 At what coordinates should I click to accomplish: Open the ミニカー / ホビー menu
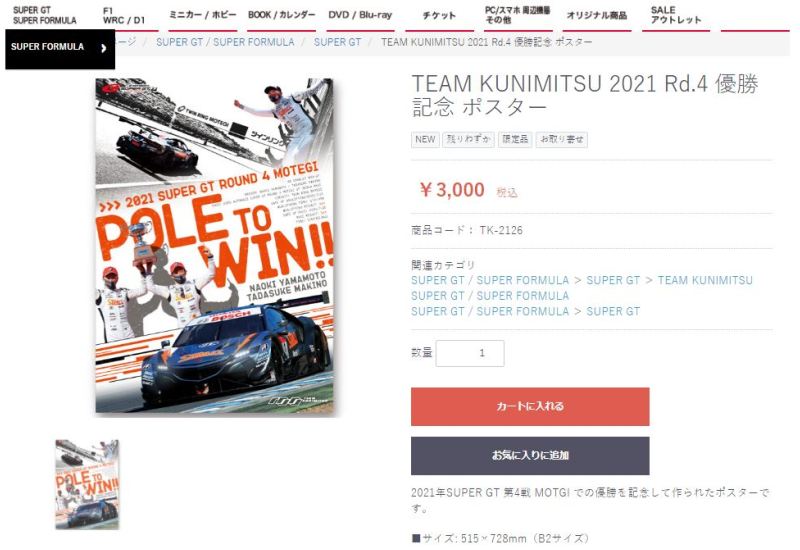tap(203, 15)
